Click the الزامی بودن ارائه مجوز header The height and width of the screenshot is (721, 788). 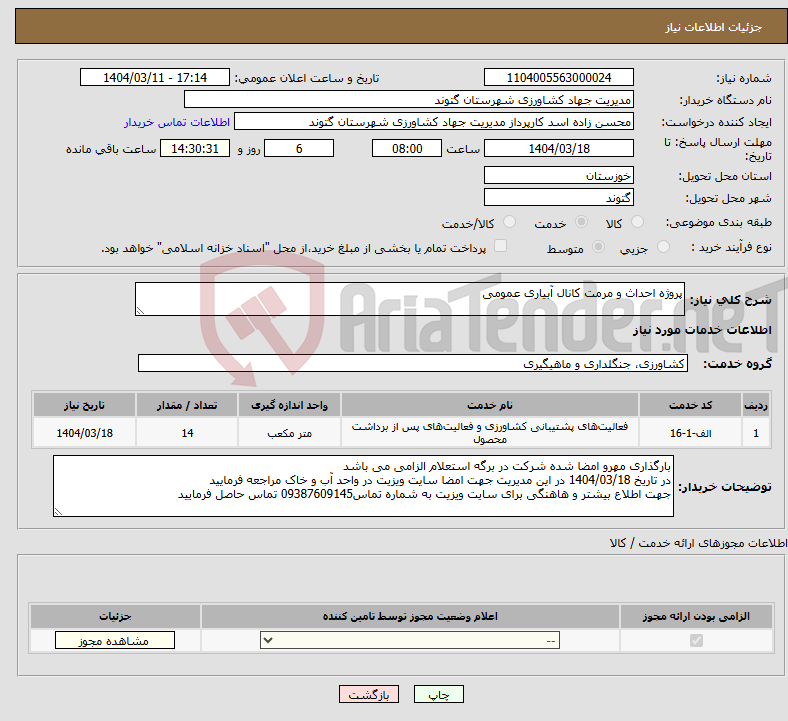696,616
